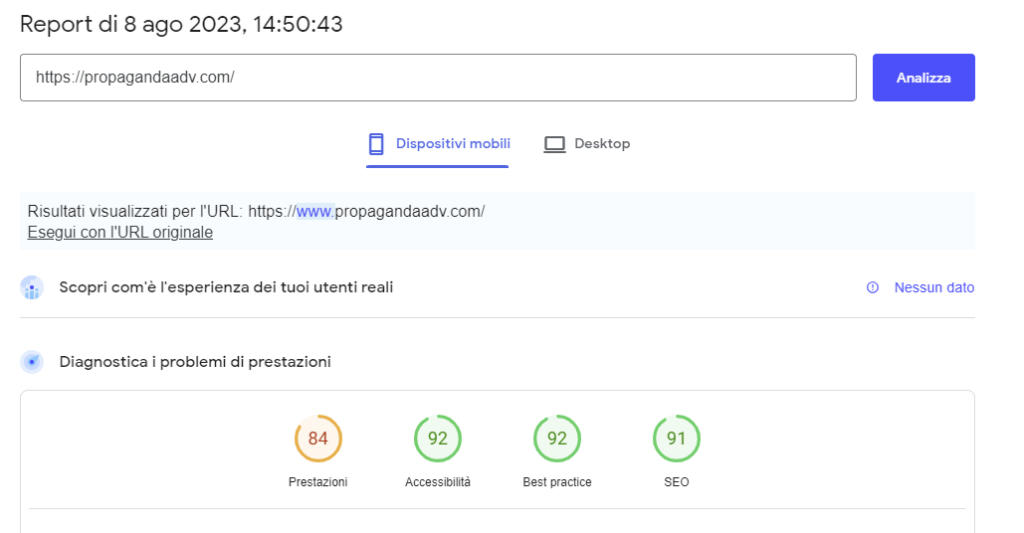Viewport: 1024px width, 533px height.
Task: Click the Risultati visualizzati per l'URL text
Action: click(x=256, y=212)
